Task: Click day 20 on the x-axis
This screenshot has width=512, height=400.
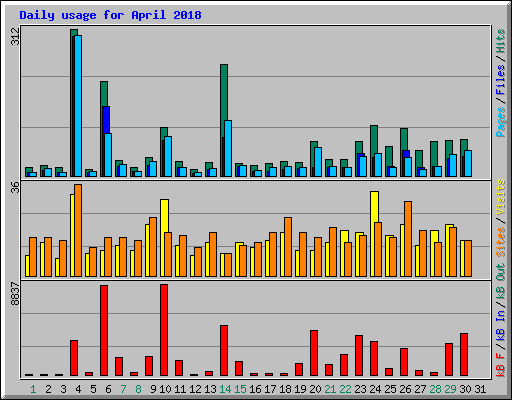Action: [315, 389]
